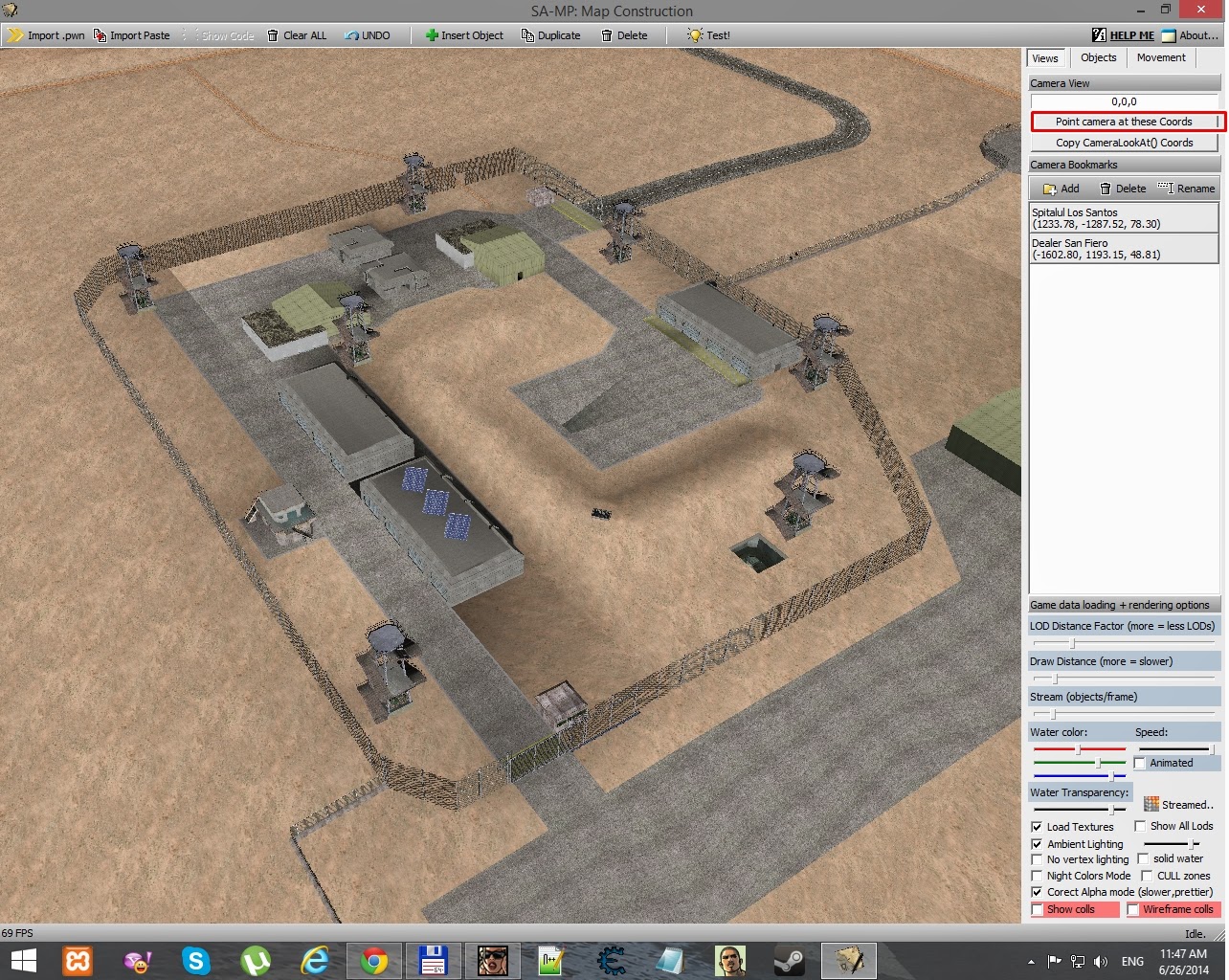The height and width of the screenshot is (980, 1229).
Task: Toggle Corect Alpha mode checkbox
Action: coord(1037,892)
